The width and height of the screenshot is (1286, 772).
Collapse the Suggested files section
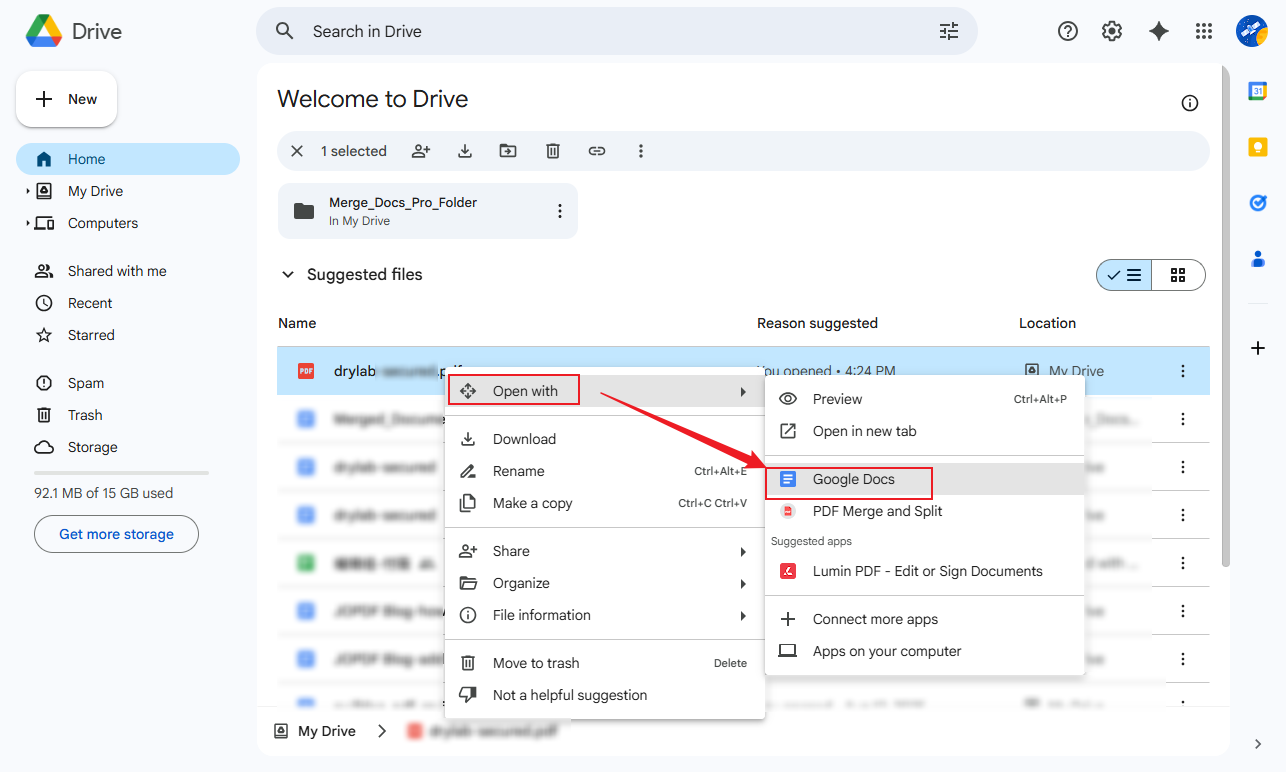288,275
